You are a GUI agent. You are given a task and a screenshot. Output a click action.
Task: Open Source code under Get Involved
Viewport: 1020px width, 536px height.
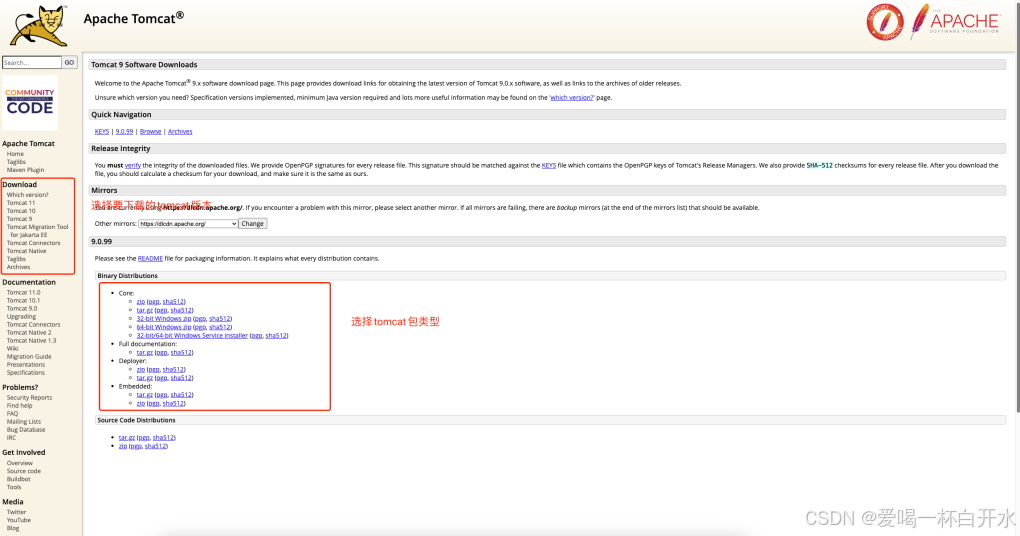23,471
